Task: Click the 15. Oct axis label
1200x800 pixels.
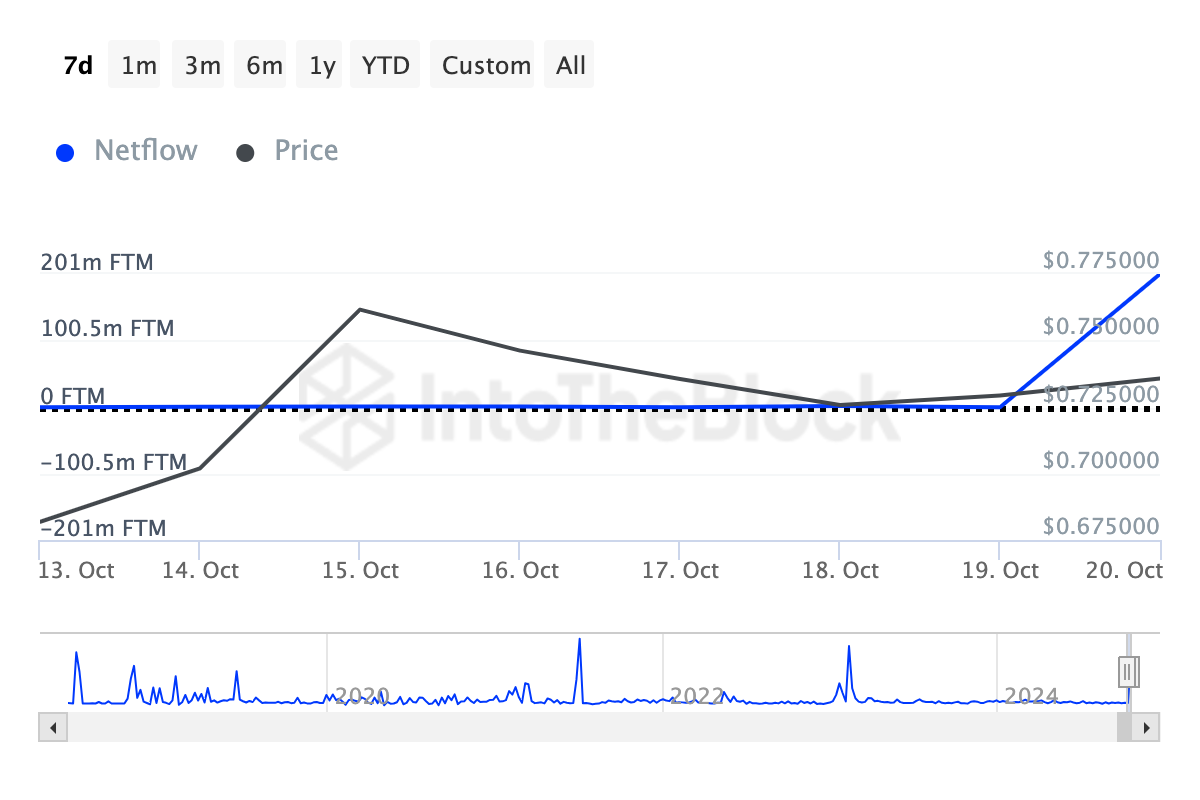Action: pos(360,571)
